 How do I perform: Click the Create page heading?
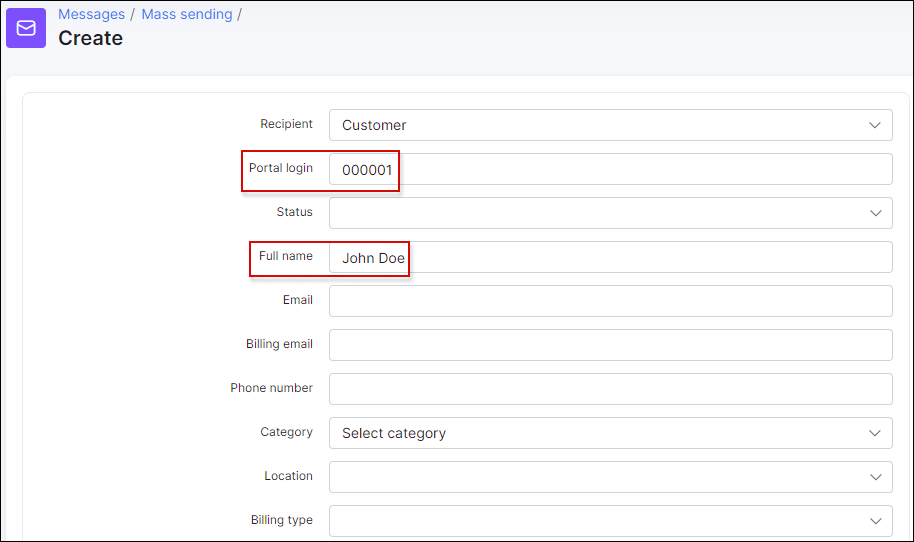90,38
